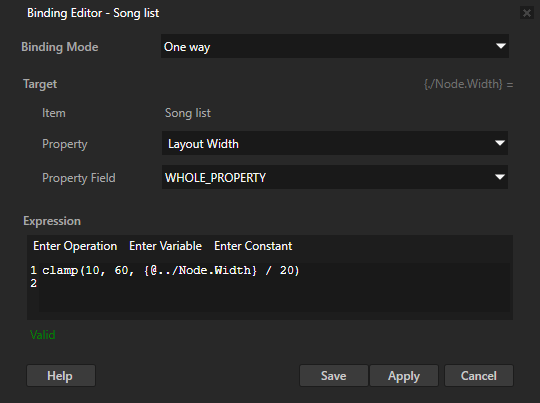
Task: Click Enter Constant in expression editor
Action: pyautogui.click(x=253, y=246)
